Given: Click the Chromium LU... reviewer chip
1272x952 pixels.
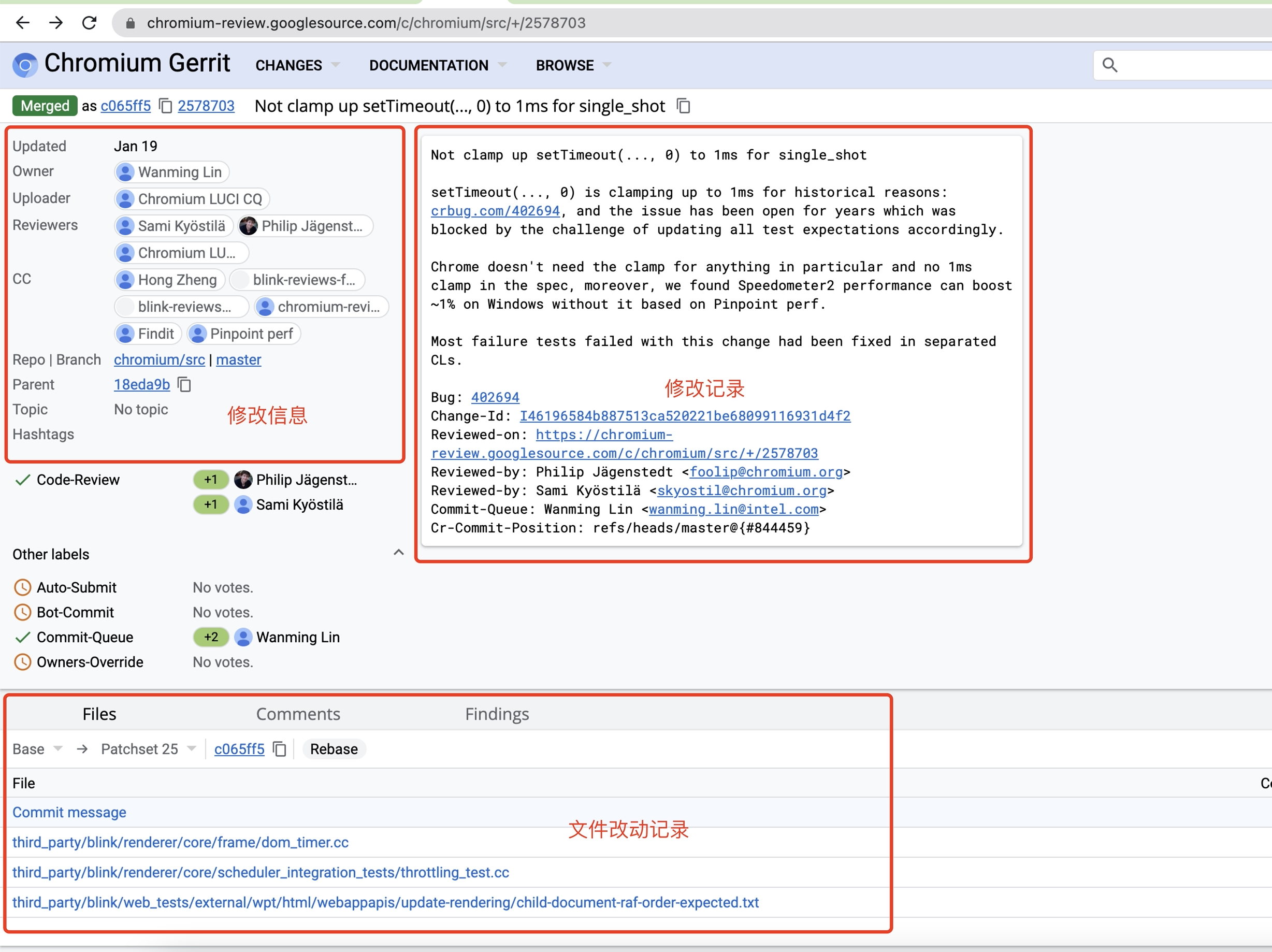Looking at the screenshot, I should pyautogui.click(x=181, y=253).
